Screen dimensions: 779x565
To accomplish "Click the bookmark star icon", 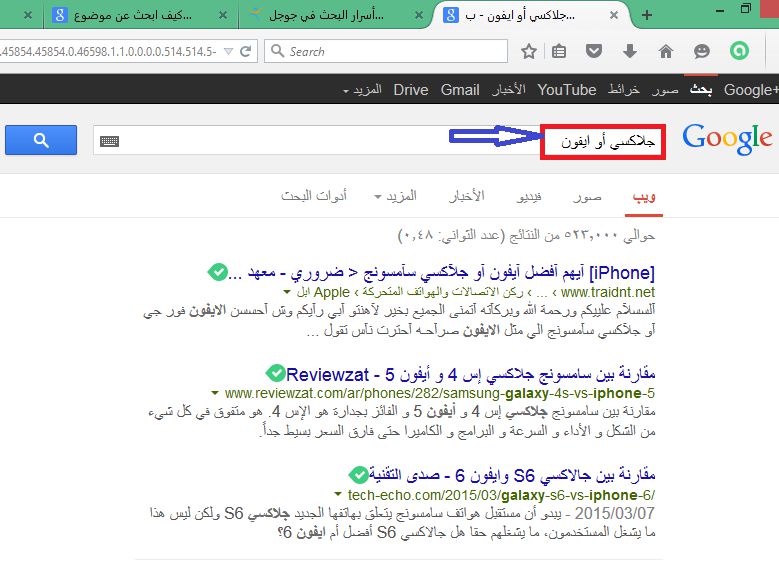I will [529, 51].
